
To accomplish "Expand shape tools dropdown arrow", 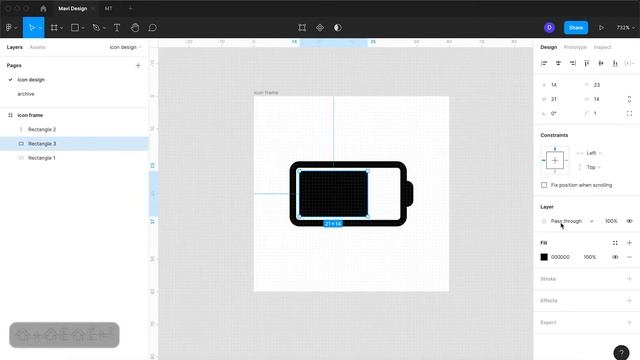I will [83, 28].
